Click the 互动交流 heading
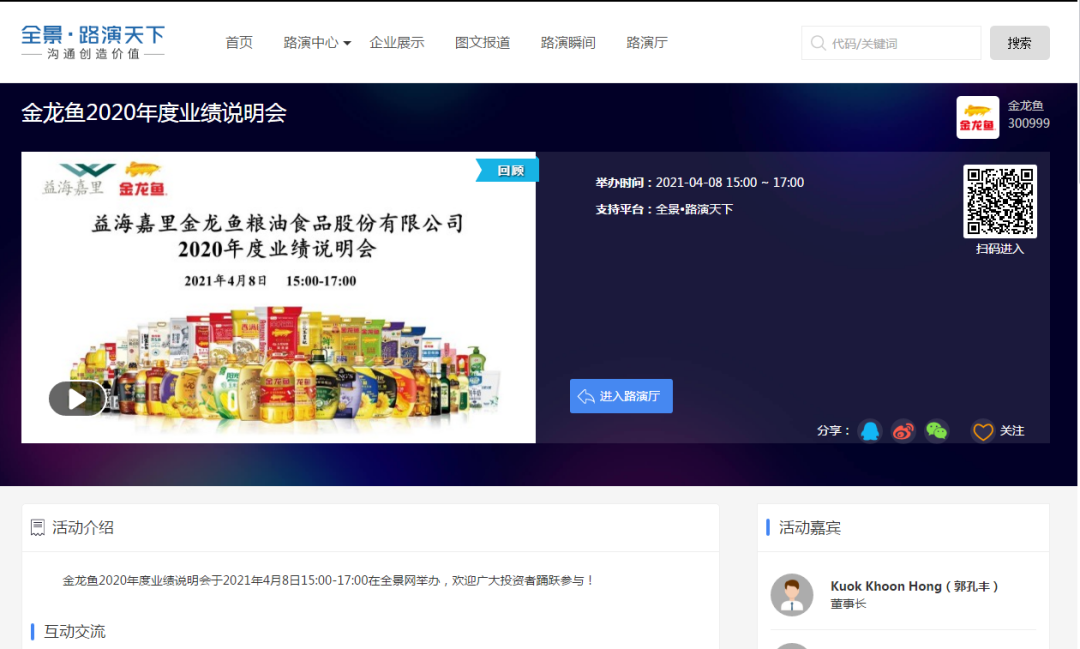The width and height of the screenshot is (1080, 649). pos(74,632)
